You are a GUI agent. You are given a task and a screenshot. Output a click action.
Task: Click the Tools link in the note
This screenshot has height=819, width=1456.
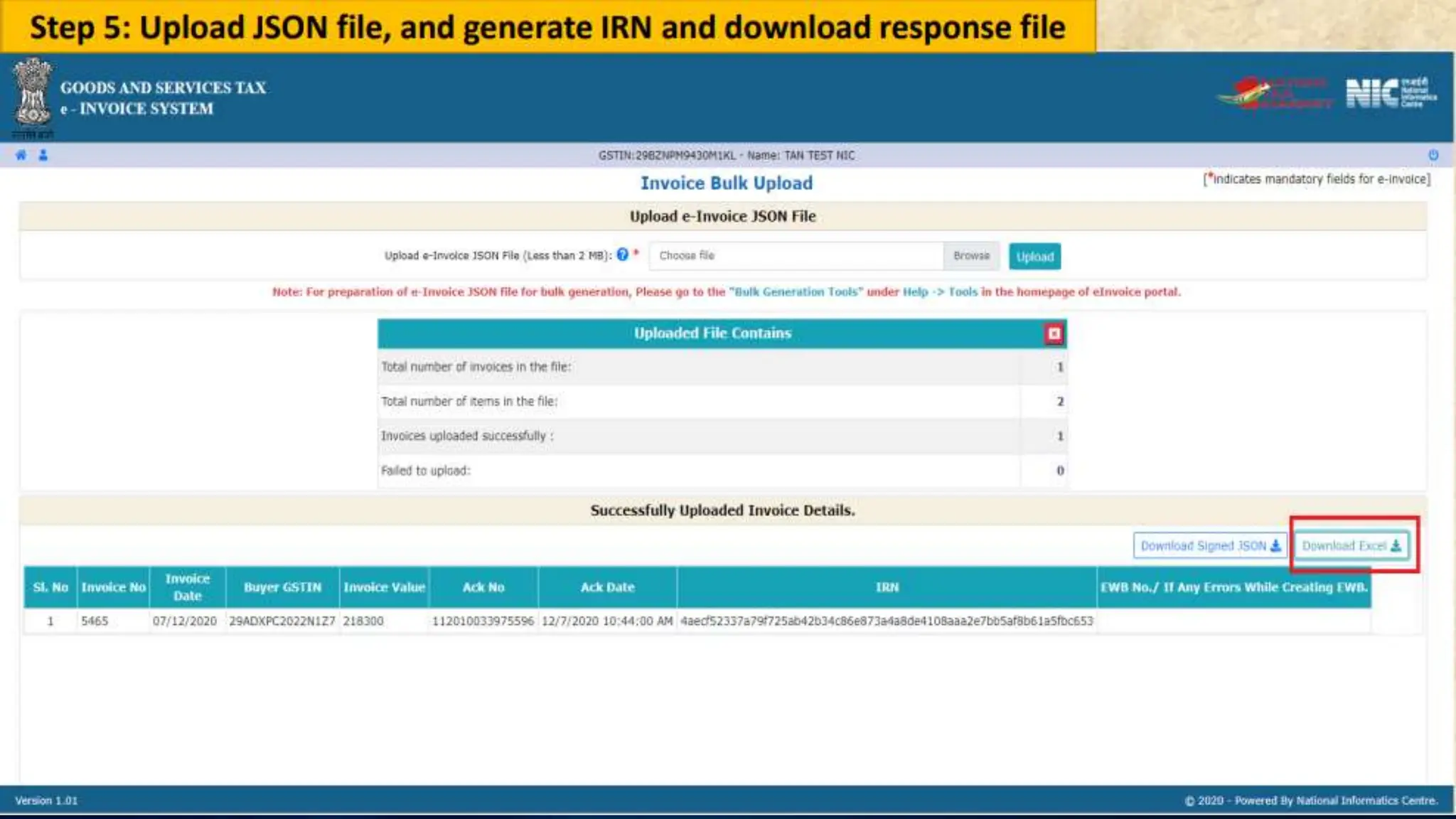tap(963, 292)
